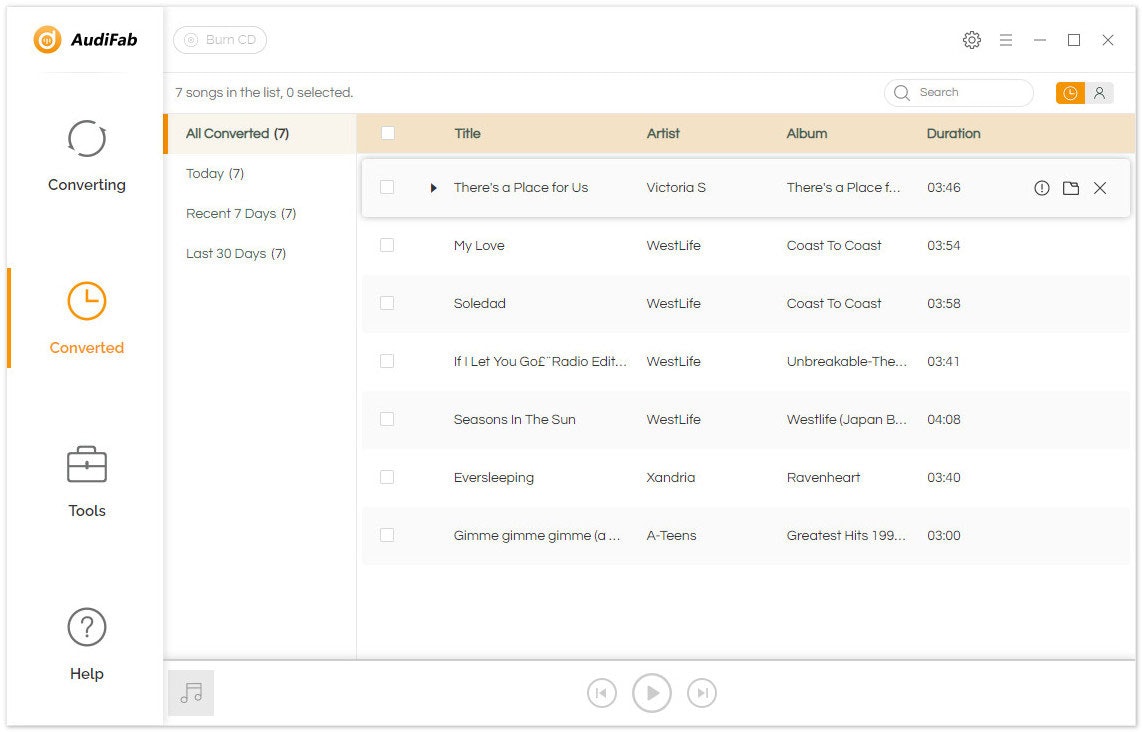Select the Seasons In The Sun title
Viewport: 1142px width, 732px height.
tap(514, 420)
